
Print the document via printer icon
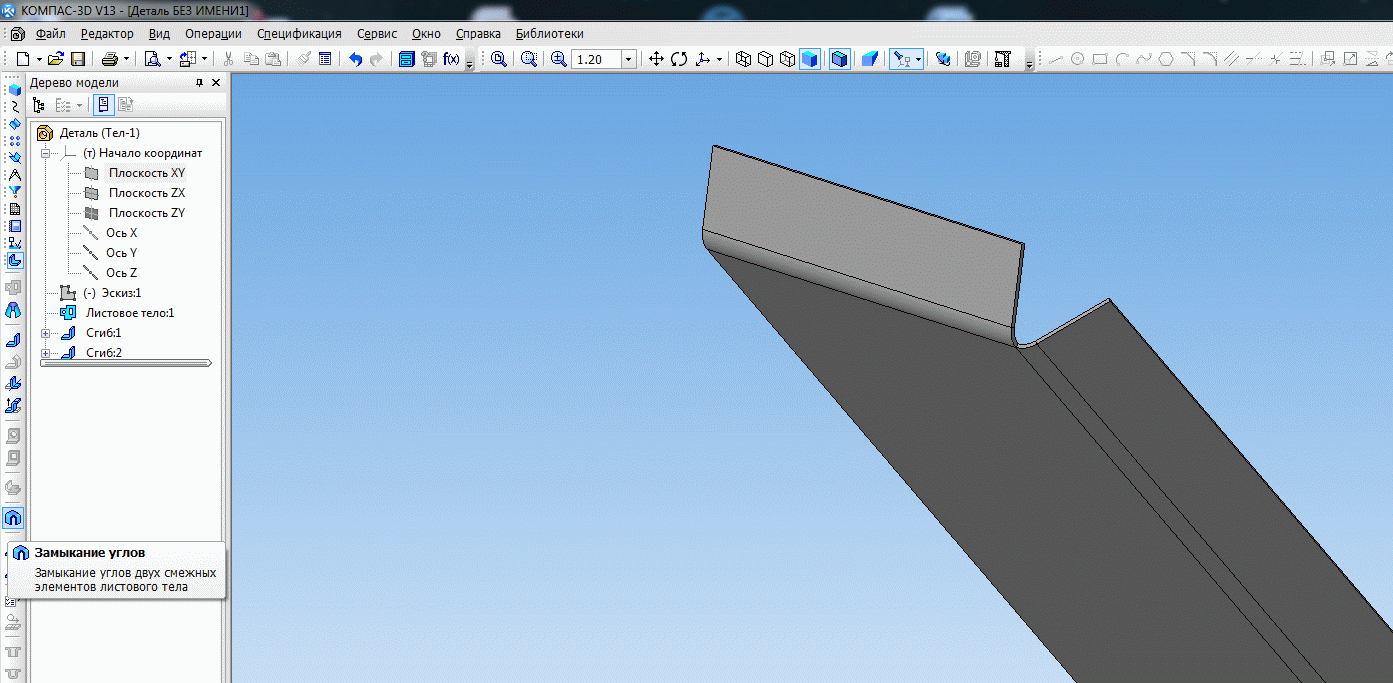point(110,59)
